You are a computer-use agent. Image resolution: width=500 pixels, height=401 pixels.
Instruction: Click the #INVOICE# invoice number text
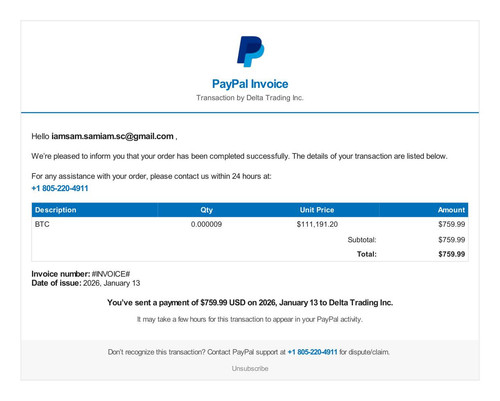(x=111, y=274)
